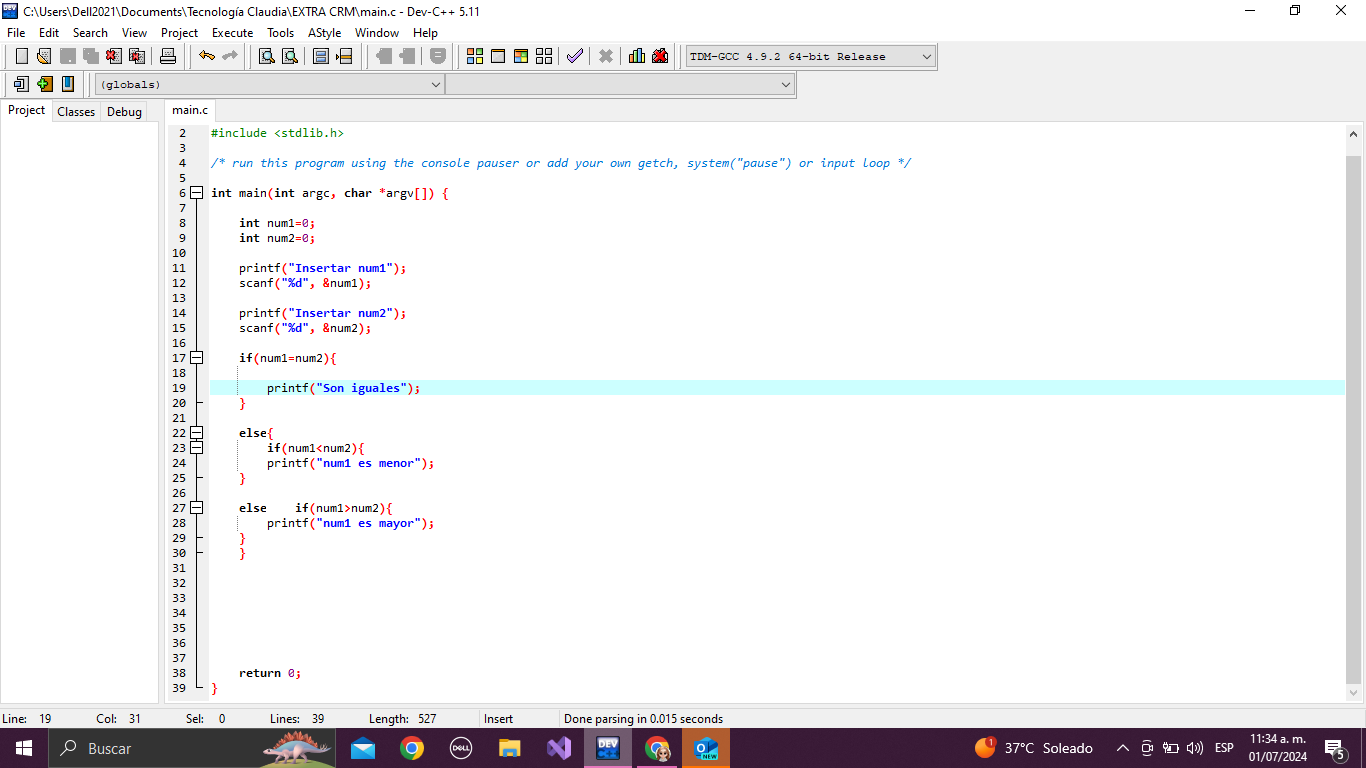Start debugging with the purple checkmark icon
Screen dimensions: 1366x768
point(574,56)
